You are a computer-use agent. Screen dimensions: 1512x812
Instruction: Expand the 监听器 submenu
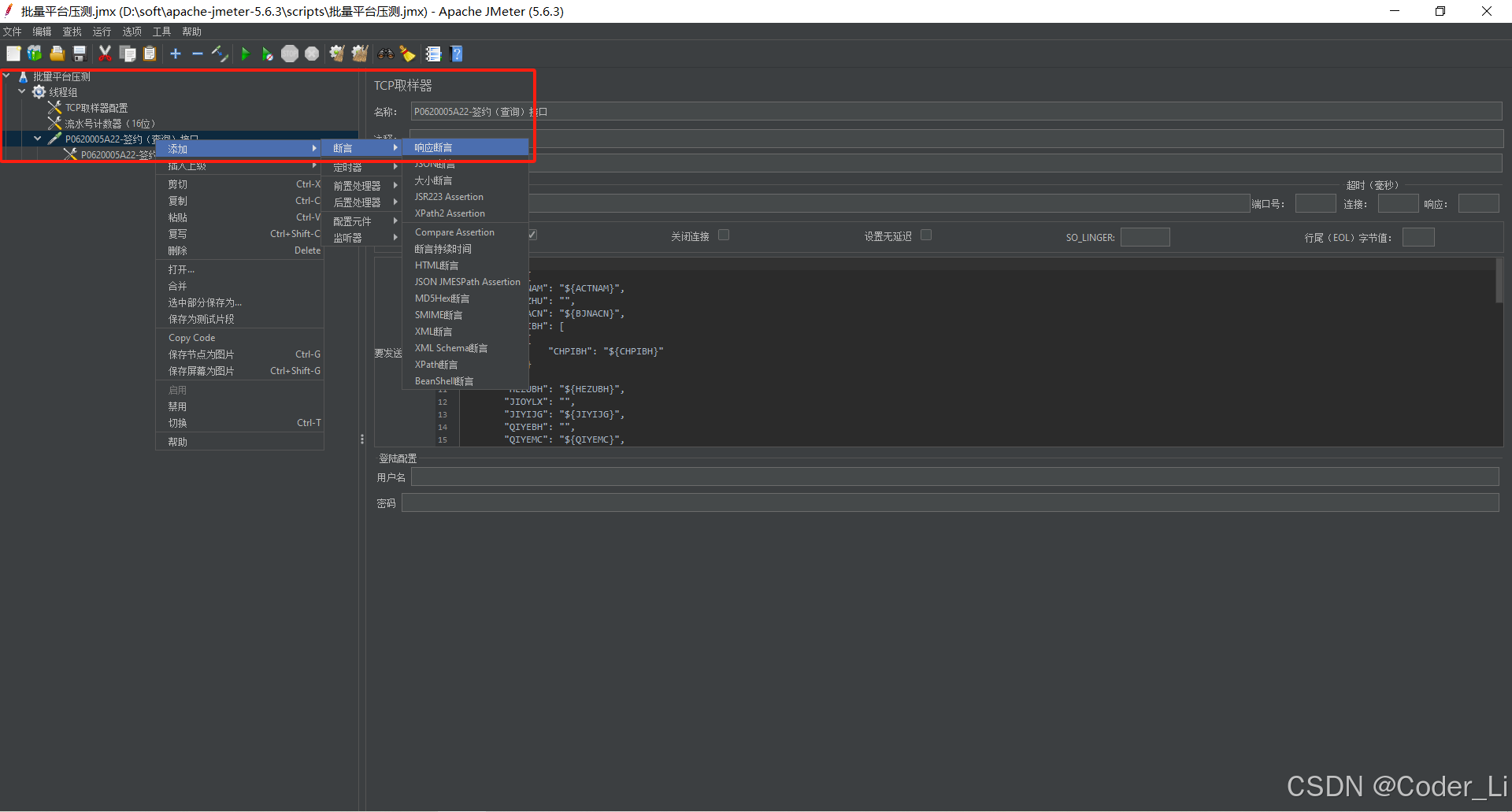point(363,238)
